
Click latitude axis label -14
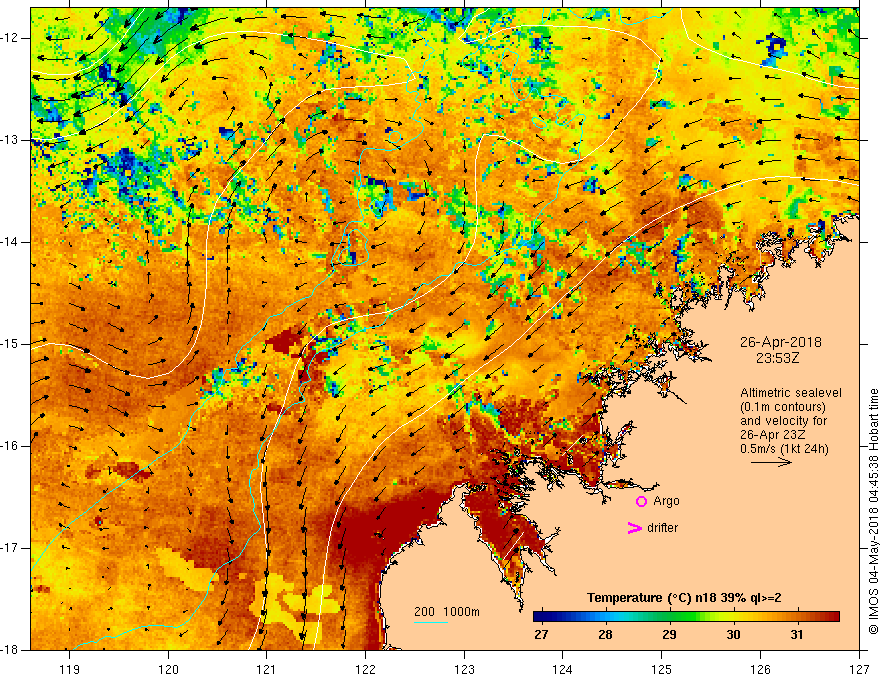[10, 242]
